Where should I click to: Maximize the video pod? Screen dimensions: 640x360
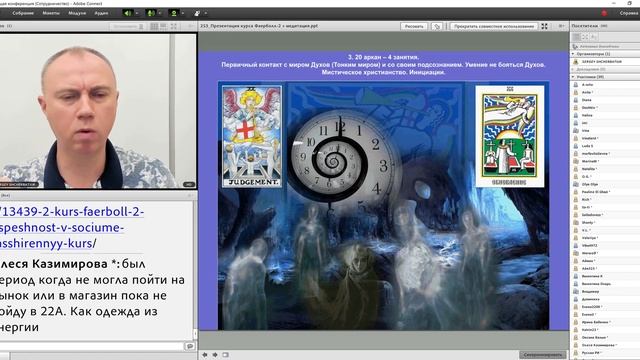174,26
